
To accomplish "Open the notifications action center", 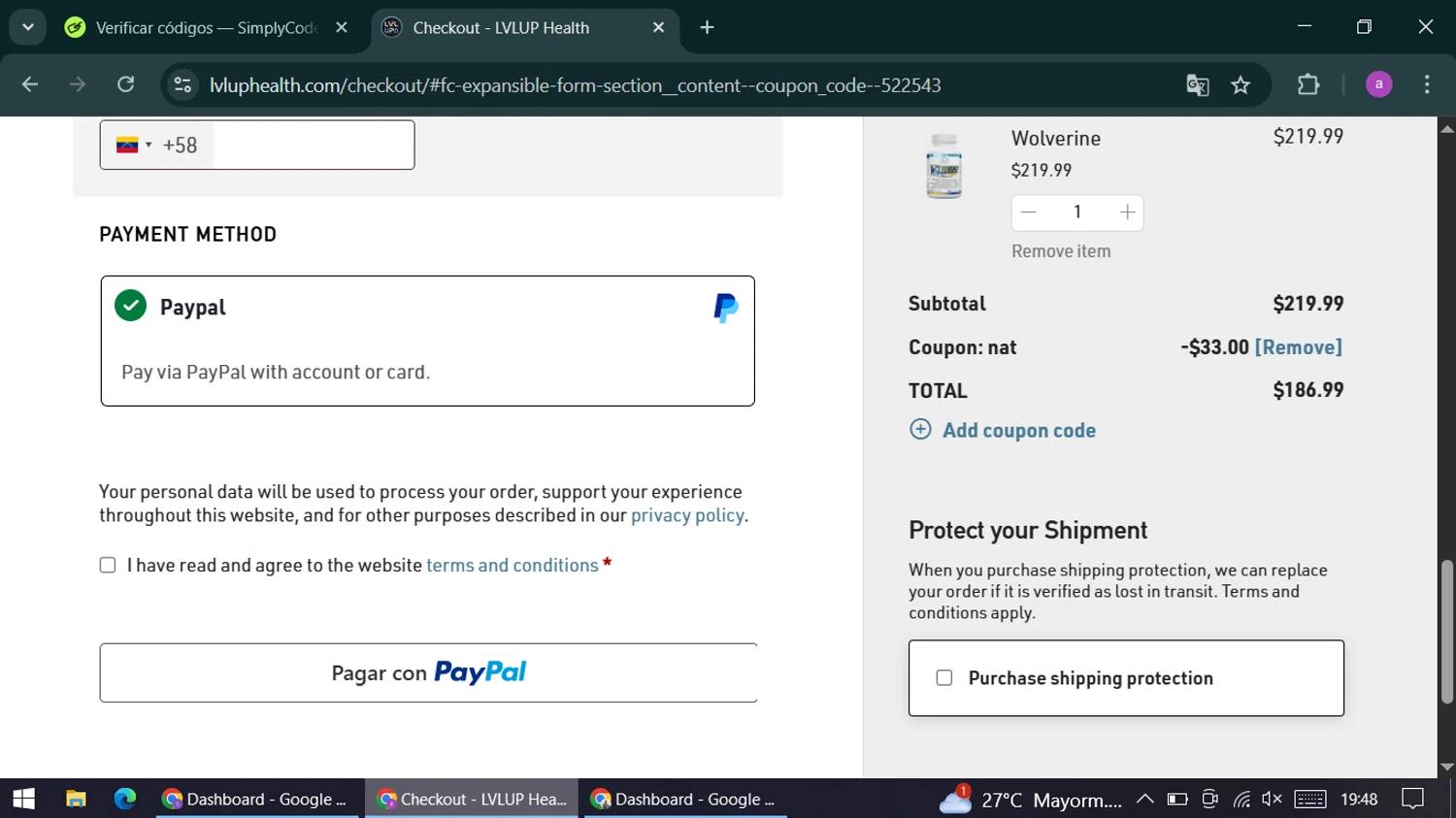I will coord(1413,799).
